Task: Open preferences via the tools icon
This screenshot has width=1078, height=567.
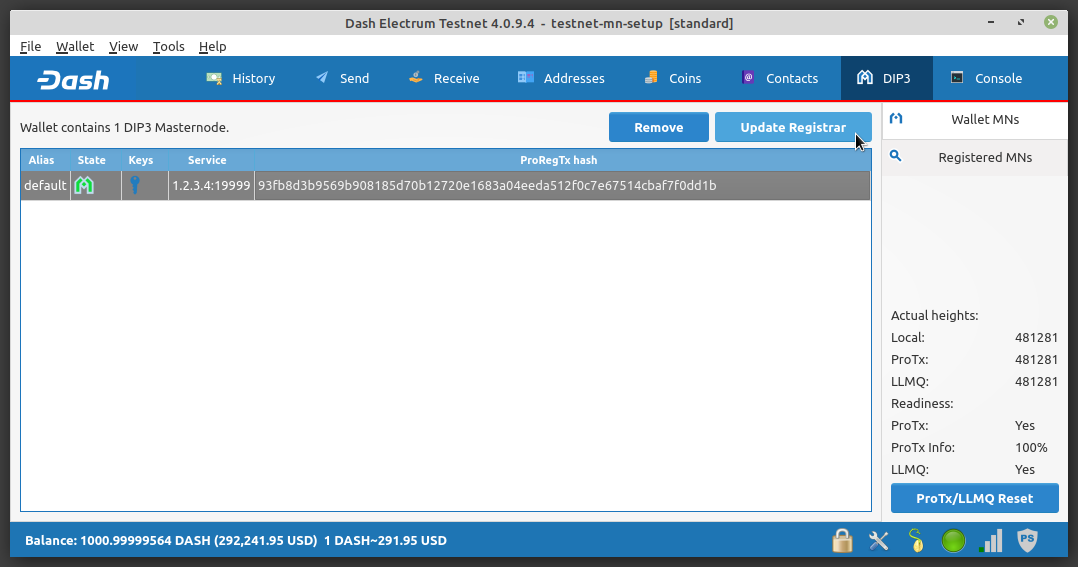Action: pyautogui.click(x=879, y=541)
